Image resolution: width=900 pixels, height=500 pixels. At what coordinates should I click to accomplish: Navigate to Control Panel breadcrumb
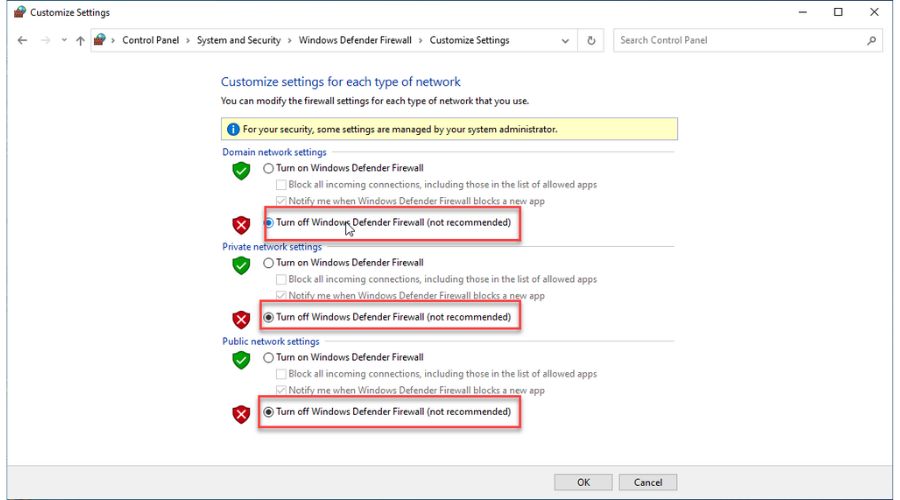[x=150, y=40]
